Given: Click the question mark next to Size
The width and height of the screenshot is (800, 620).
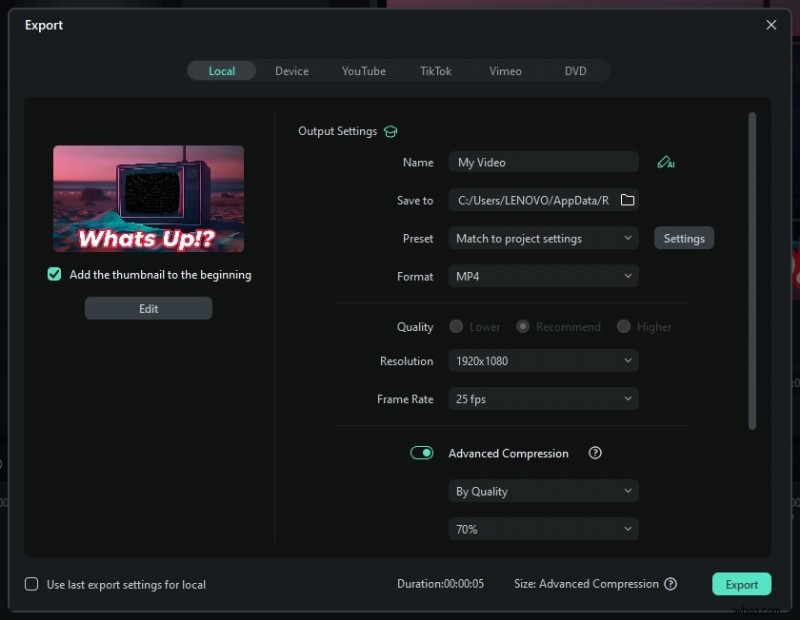Looking at the screenshot, I should click(671, 584).
